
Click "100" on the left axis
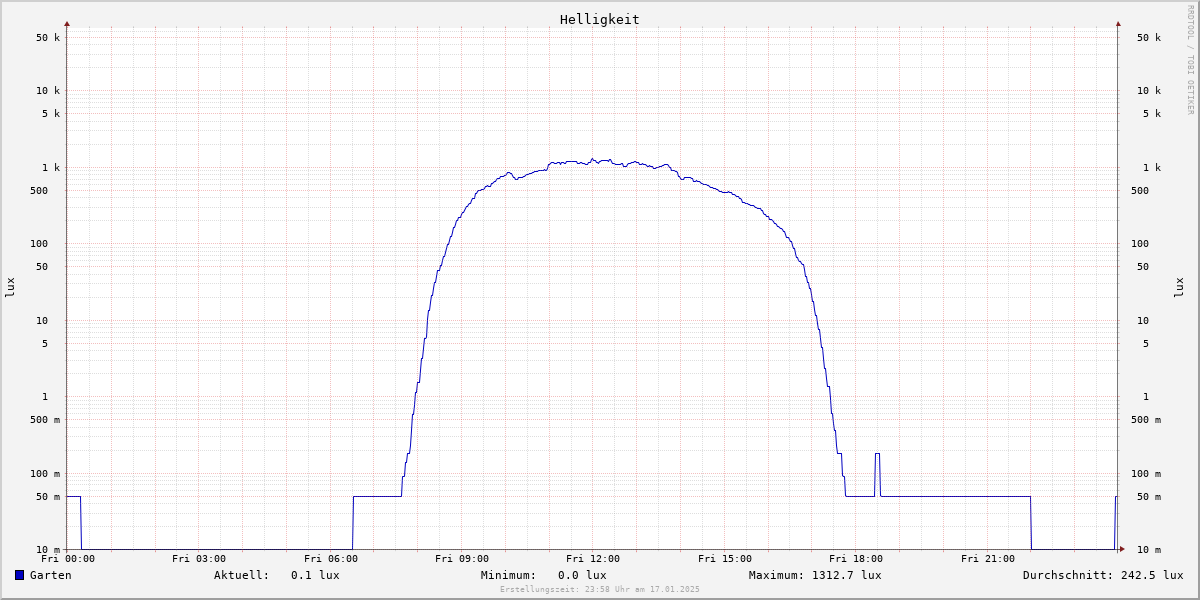point(39,243)
